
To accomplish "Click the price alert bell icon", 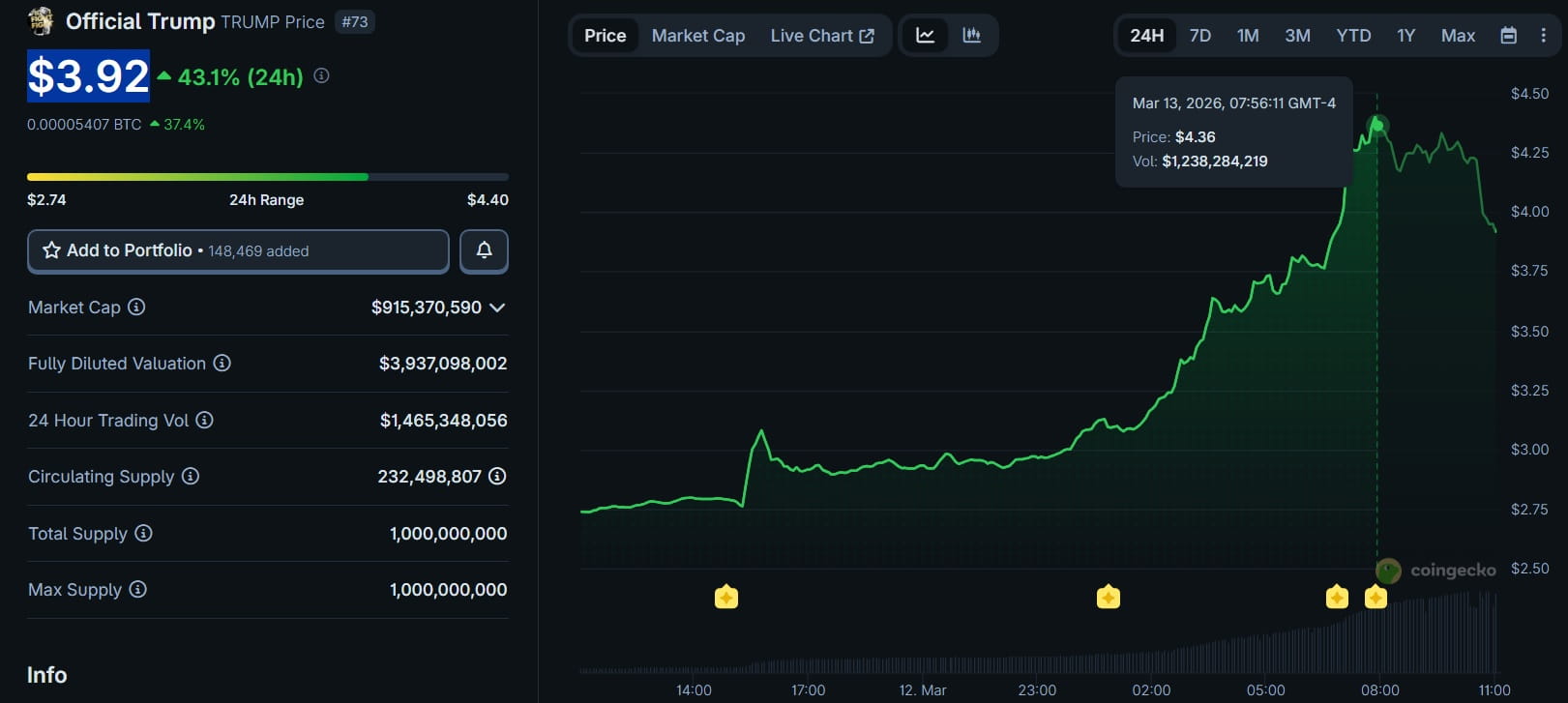I will coord(484,251).
